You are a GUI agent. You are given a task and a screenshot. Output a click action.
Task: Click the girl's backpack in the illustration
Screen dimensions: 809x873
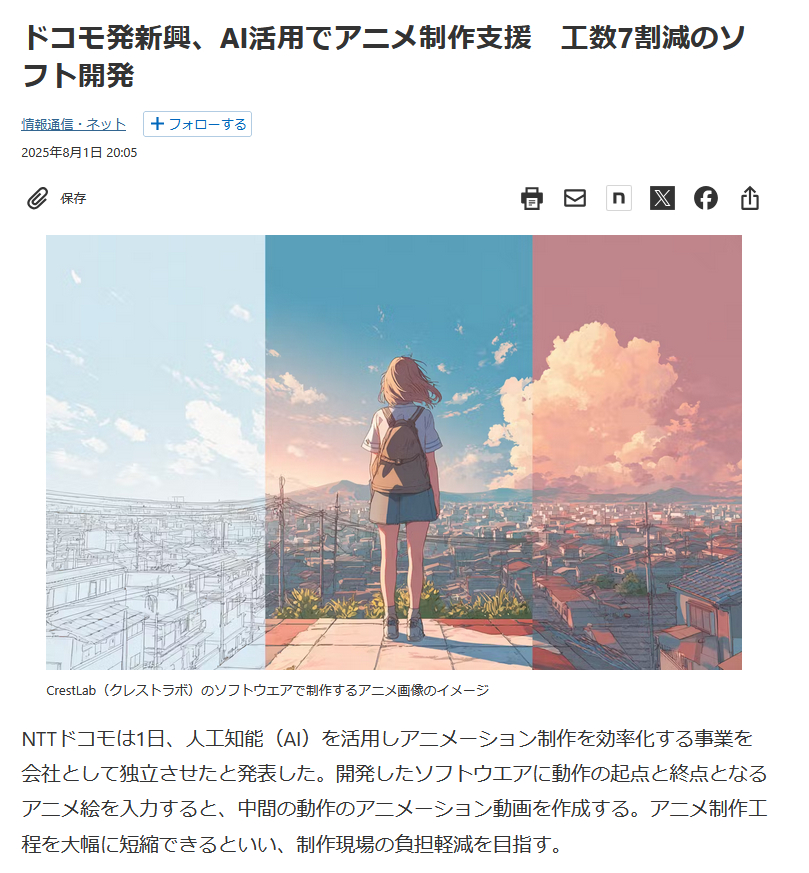(401, 450)
